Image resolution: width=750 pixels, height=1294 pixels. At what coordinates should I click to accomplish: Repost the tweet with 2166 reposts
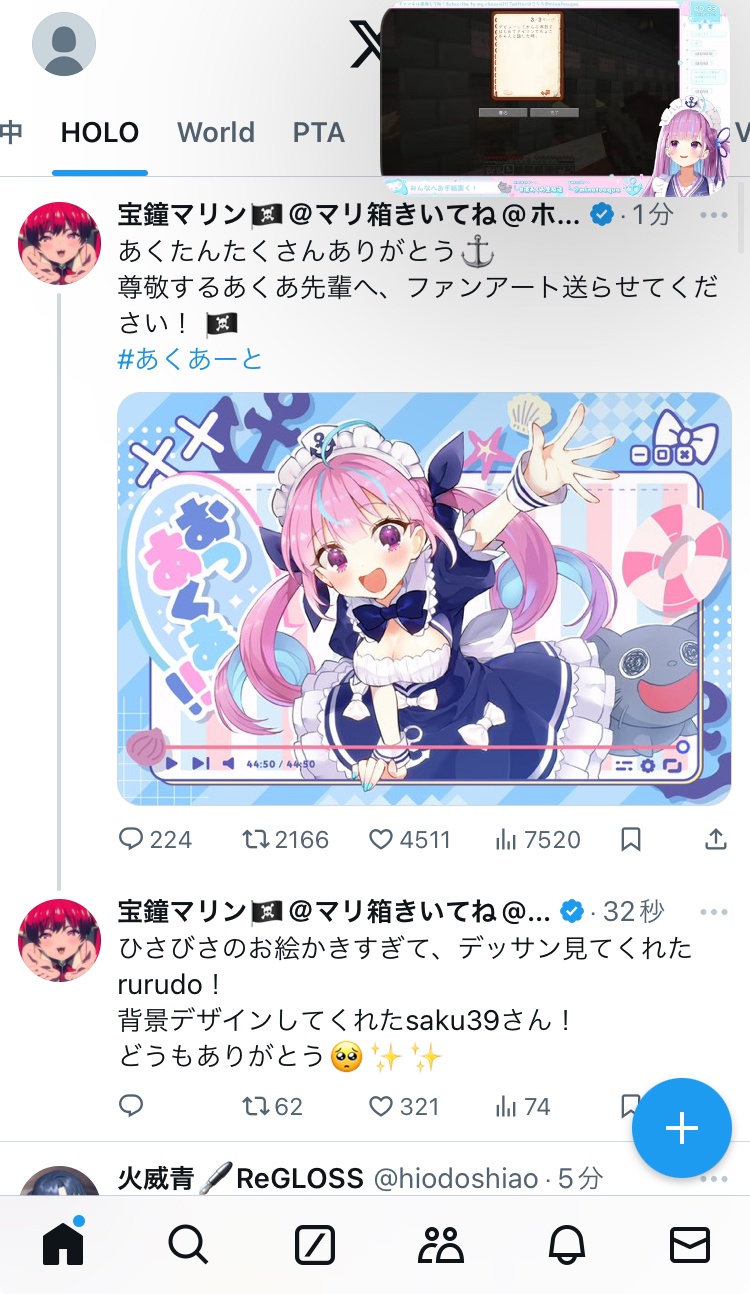(x=285, y=839)
